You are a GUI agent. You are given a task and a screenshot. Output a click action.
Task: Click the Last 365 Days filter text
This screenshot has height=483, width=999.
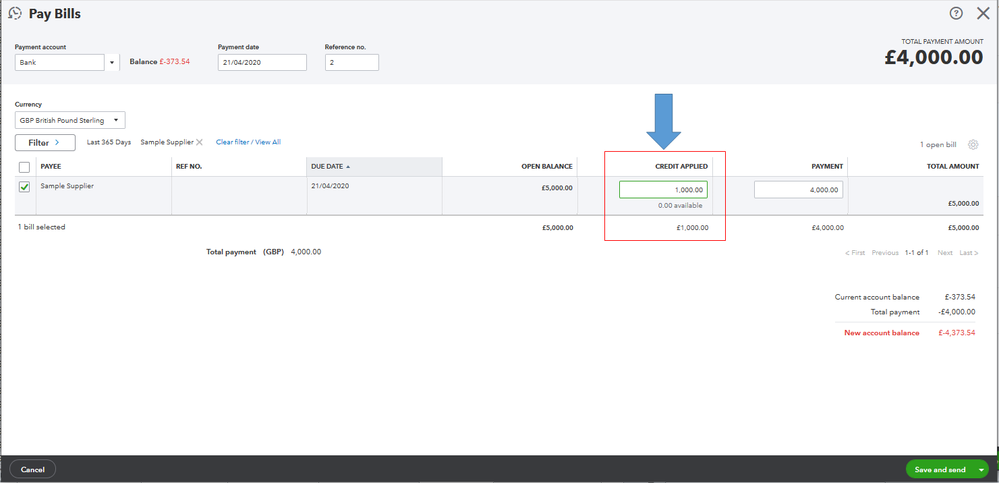tap(109, 142)
